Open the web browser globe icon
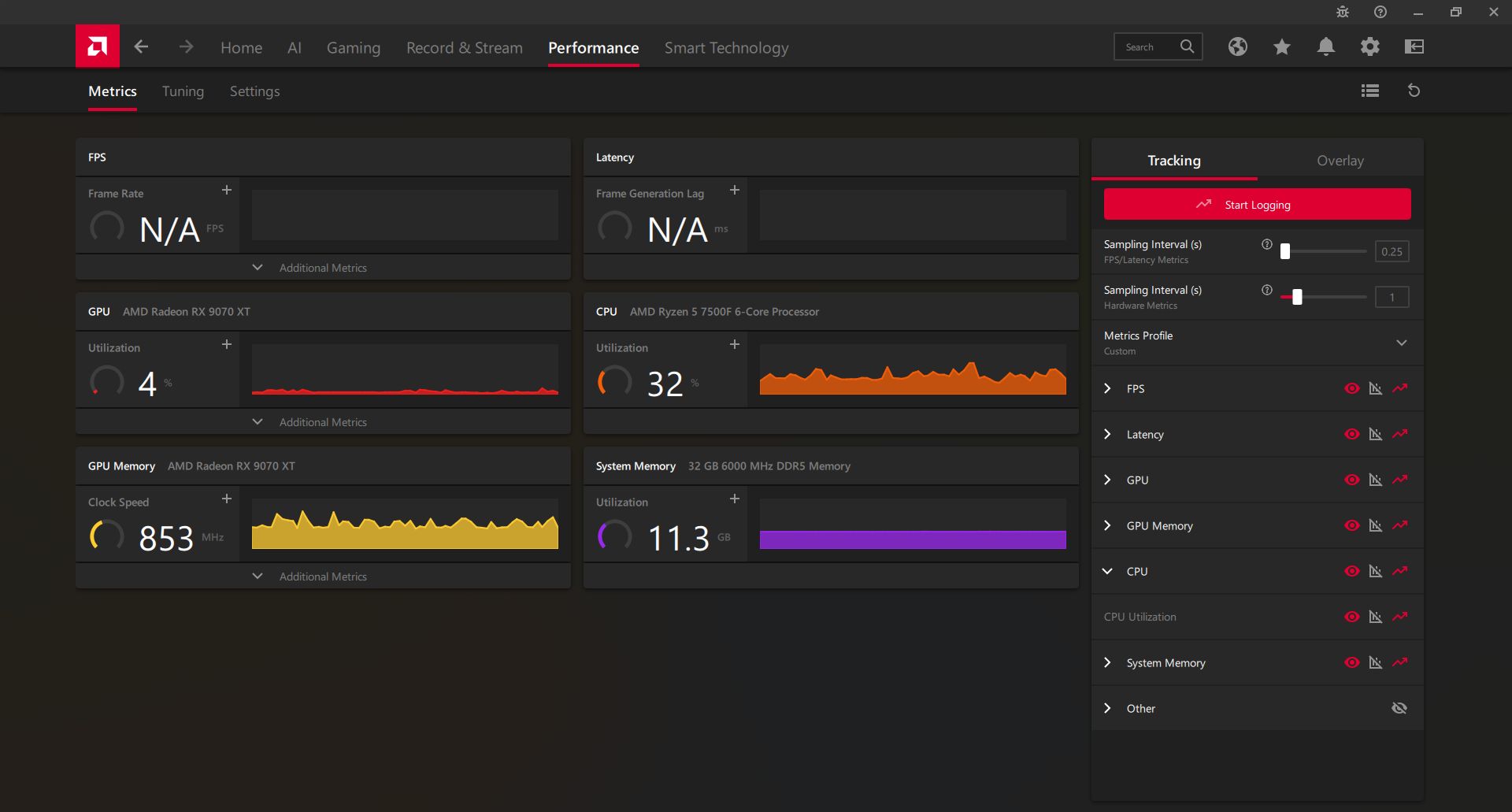This screenshot has width=1512, height=812. point(1238,46)
